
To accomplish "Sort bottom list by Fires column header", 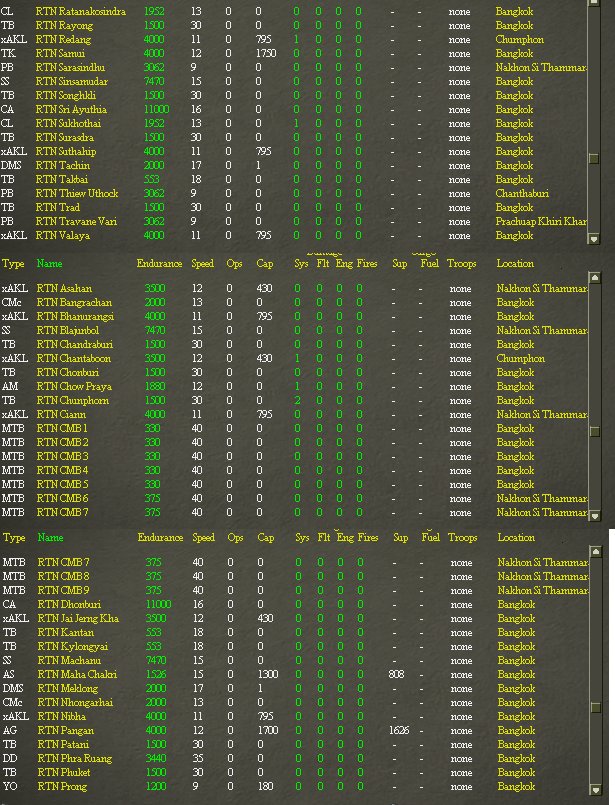I will 368,538.
